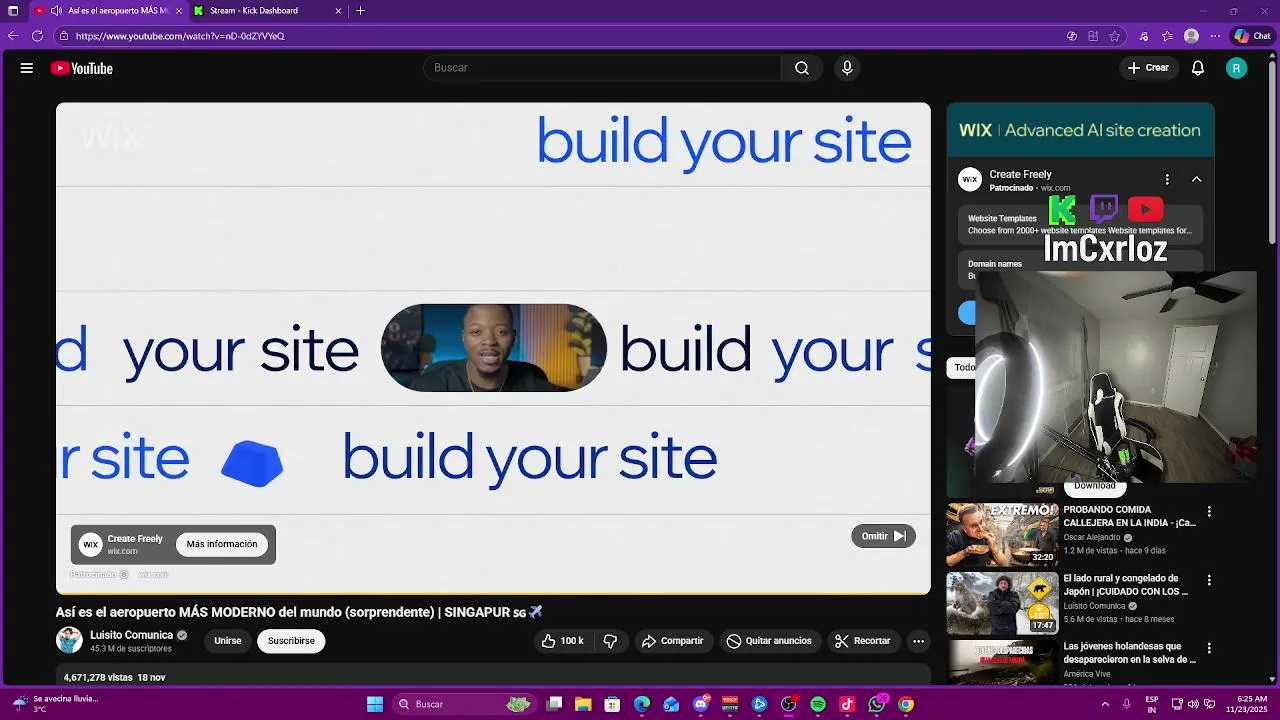Image resolution: width=1280 pixels, height=720 pixels.
Task: Open the new tab plus button
Action: pos(360,11)
